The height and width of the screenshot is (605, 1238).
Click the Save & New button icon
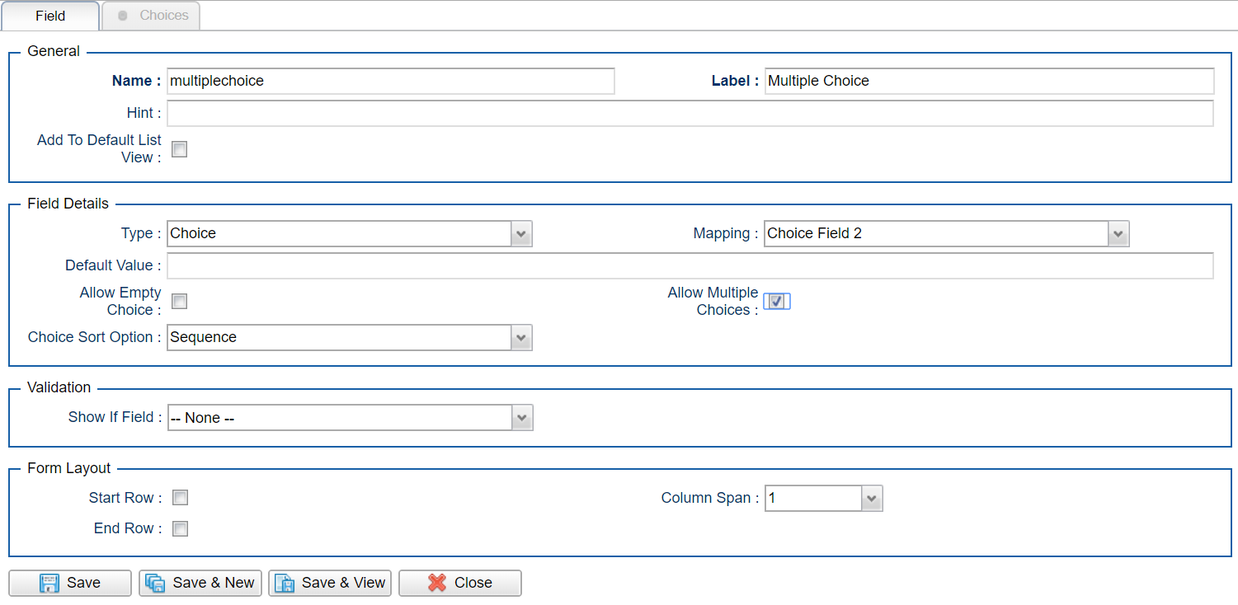155,583
